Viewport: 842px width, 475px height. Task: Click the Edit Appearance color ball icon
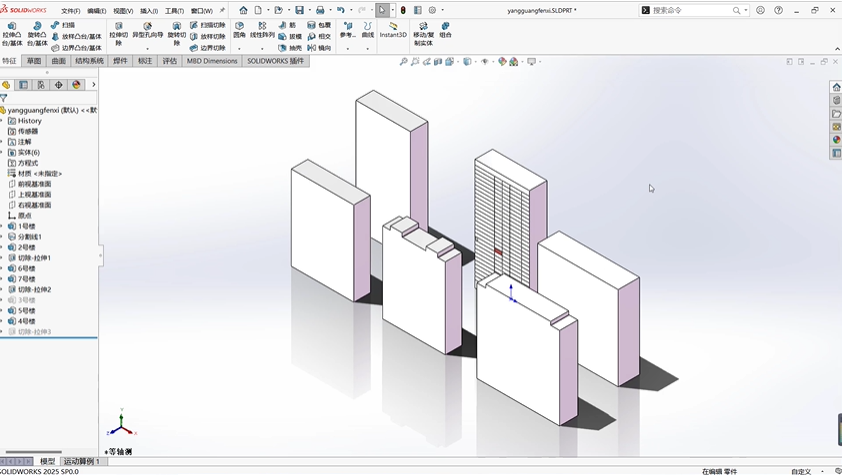pos(500,61)
